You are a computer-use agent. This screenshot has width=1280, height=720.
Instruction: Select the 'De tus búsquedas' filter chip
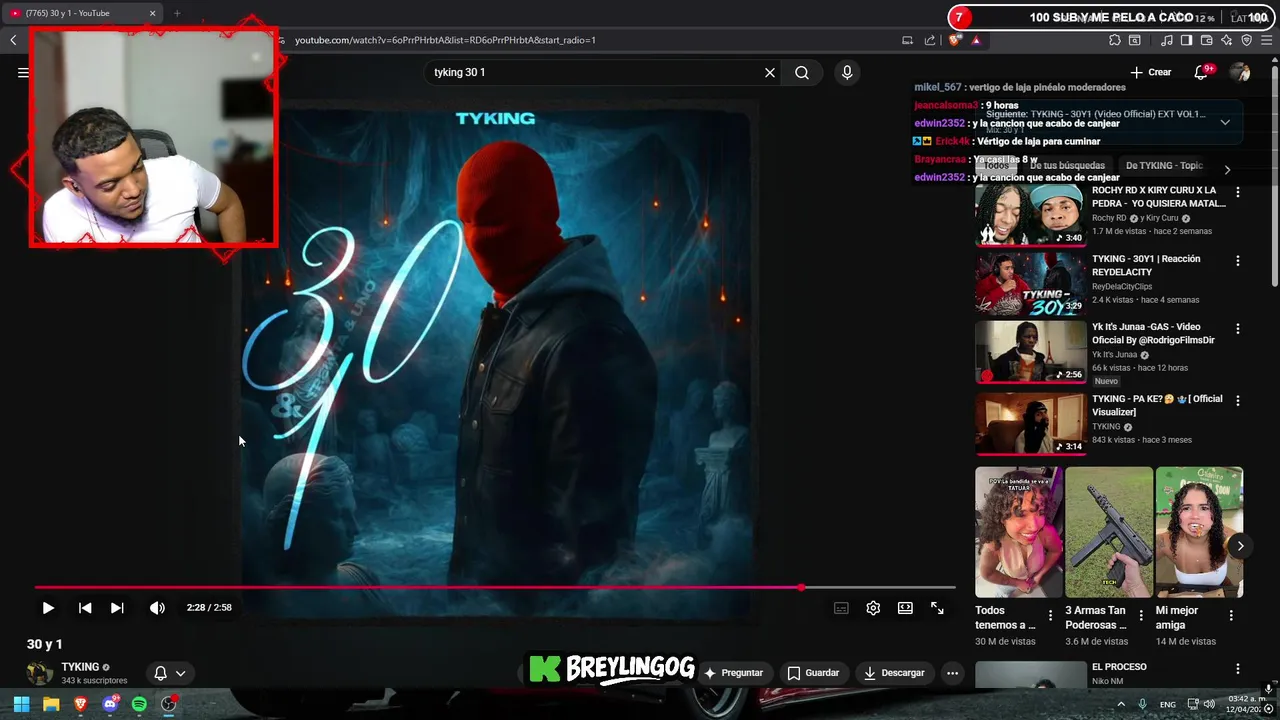(1067, 166)
